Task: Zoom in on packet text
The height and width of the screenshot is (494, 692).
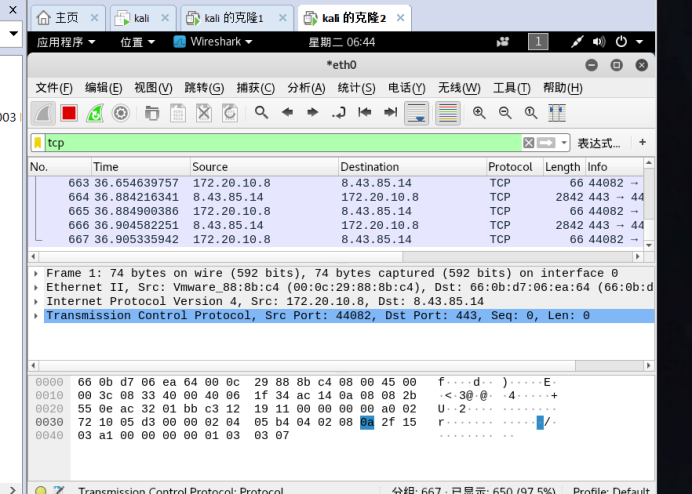Action: (479, 113)
